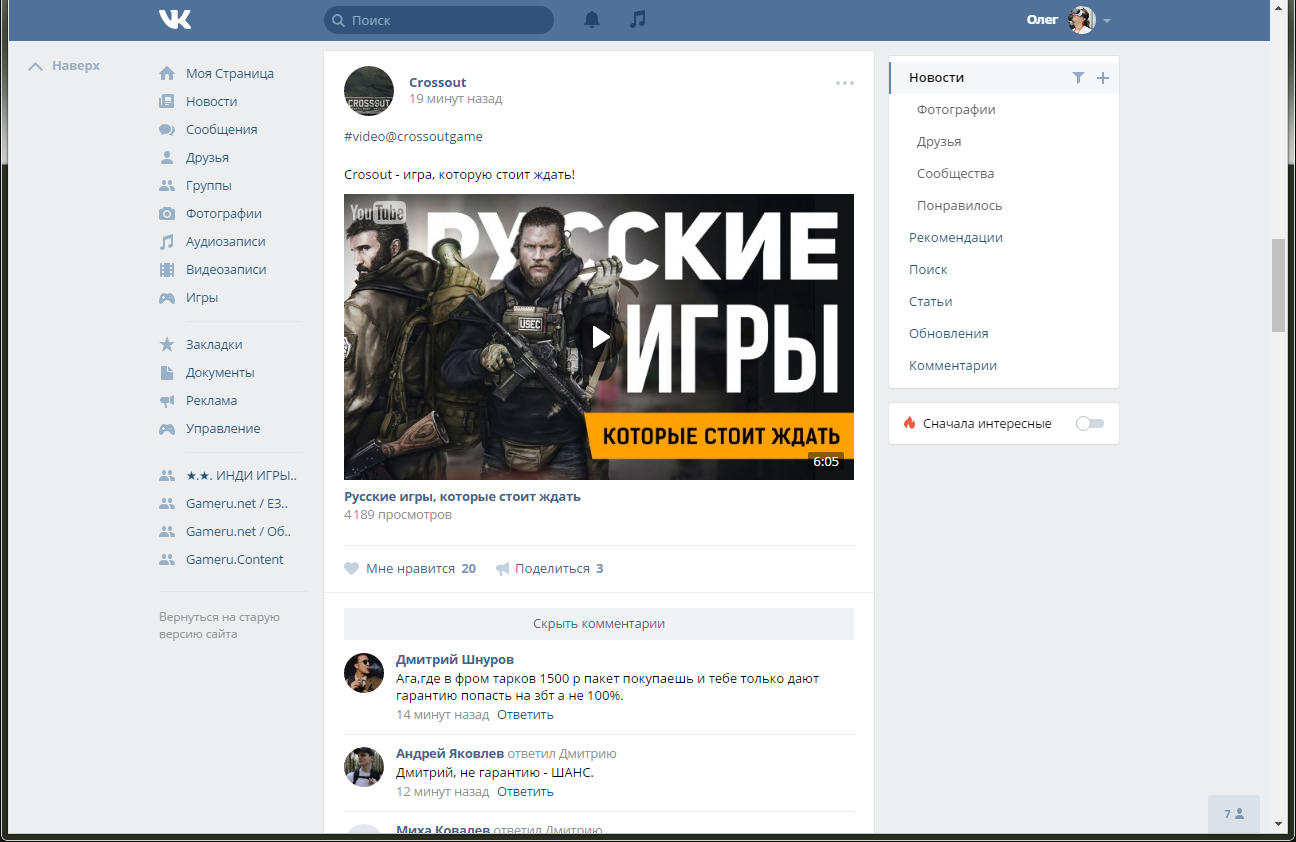
Task: Open the music note player icon
Action: click(638, 19)
